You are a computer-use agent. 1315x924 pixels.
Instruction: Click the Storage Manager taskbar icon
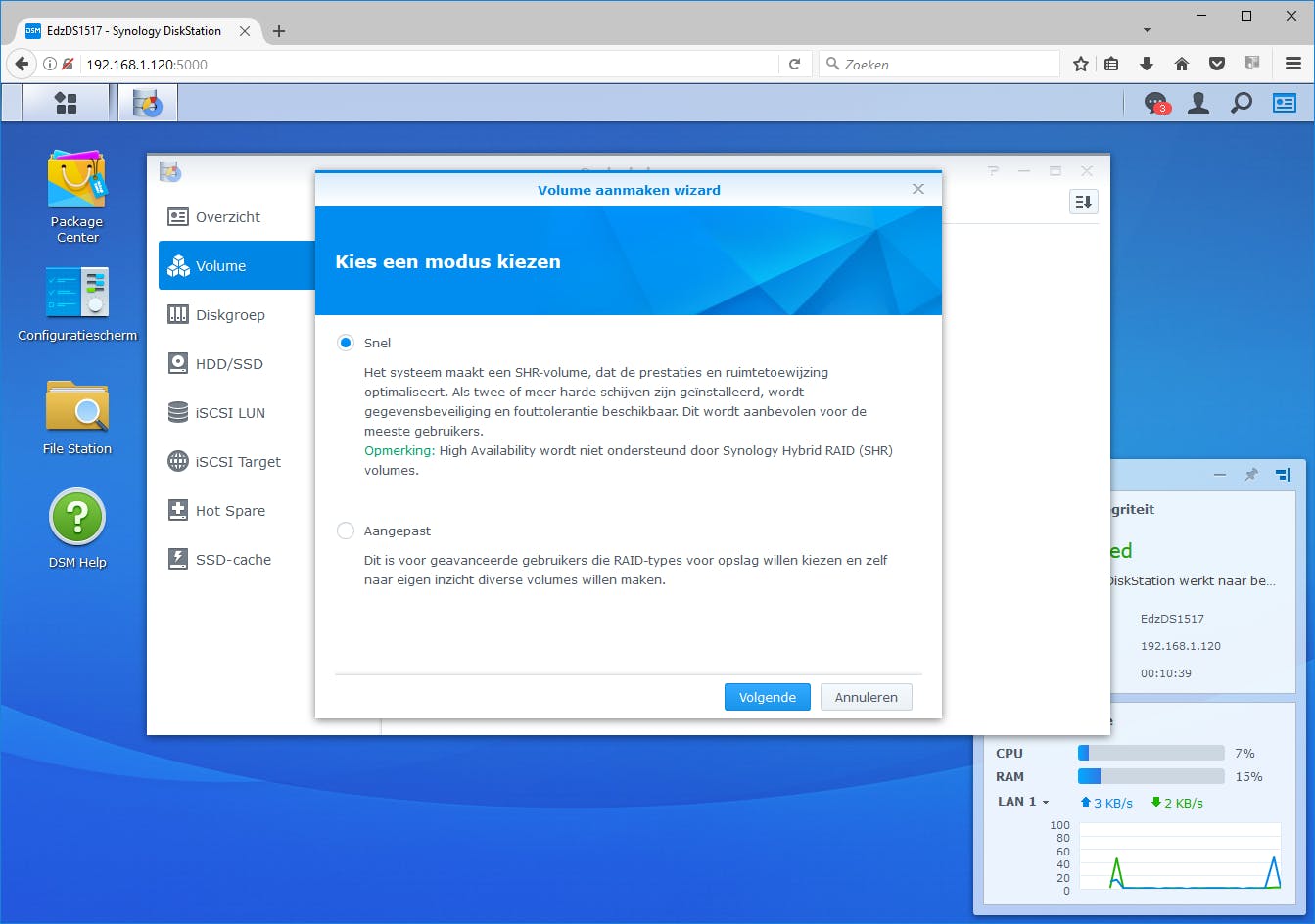148,103
